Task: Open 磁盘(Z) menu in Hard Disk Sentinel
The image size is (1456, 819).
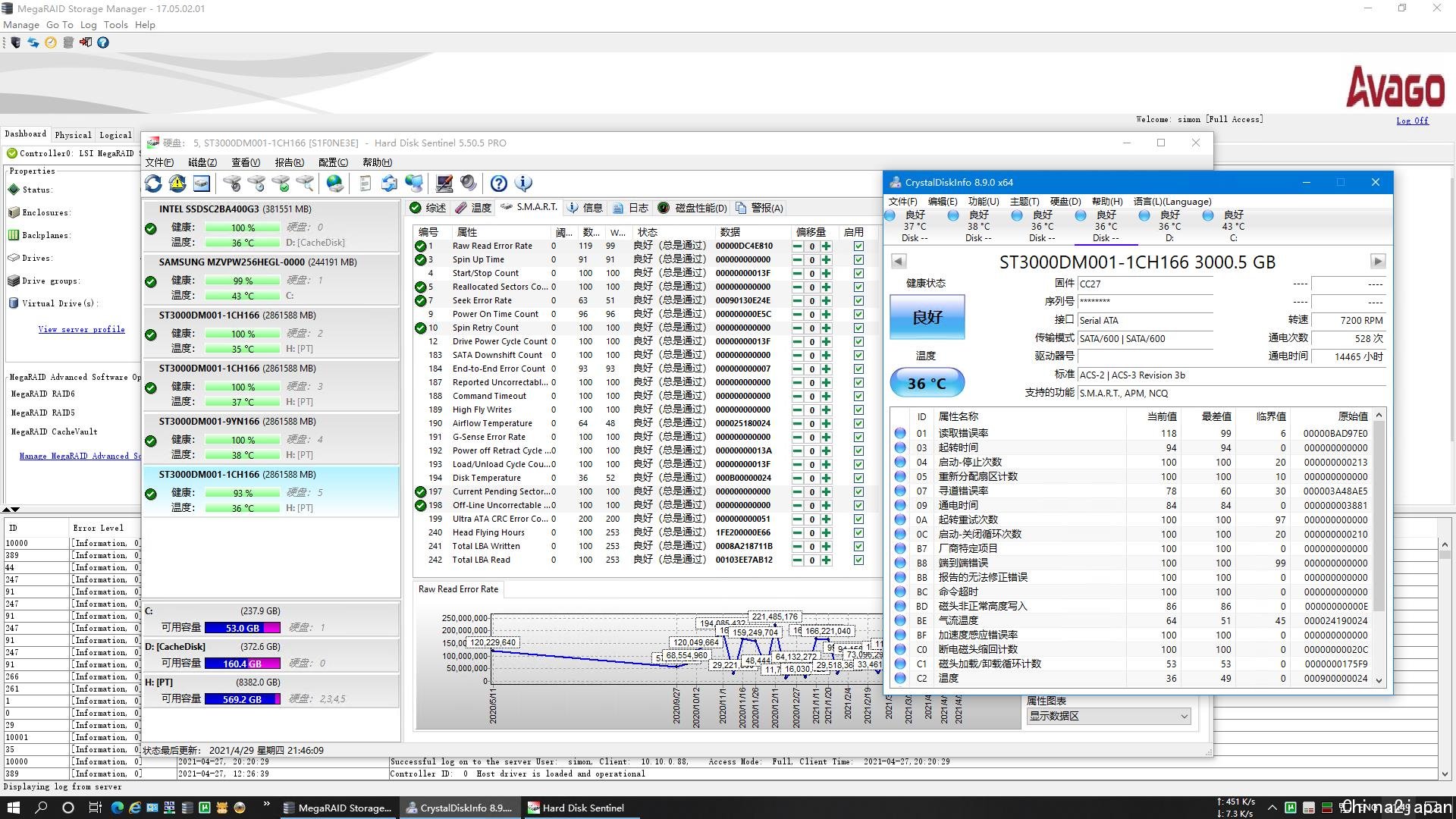Action: pyautogui.click(x=202, y=162)
